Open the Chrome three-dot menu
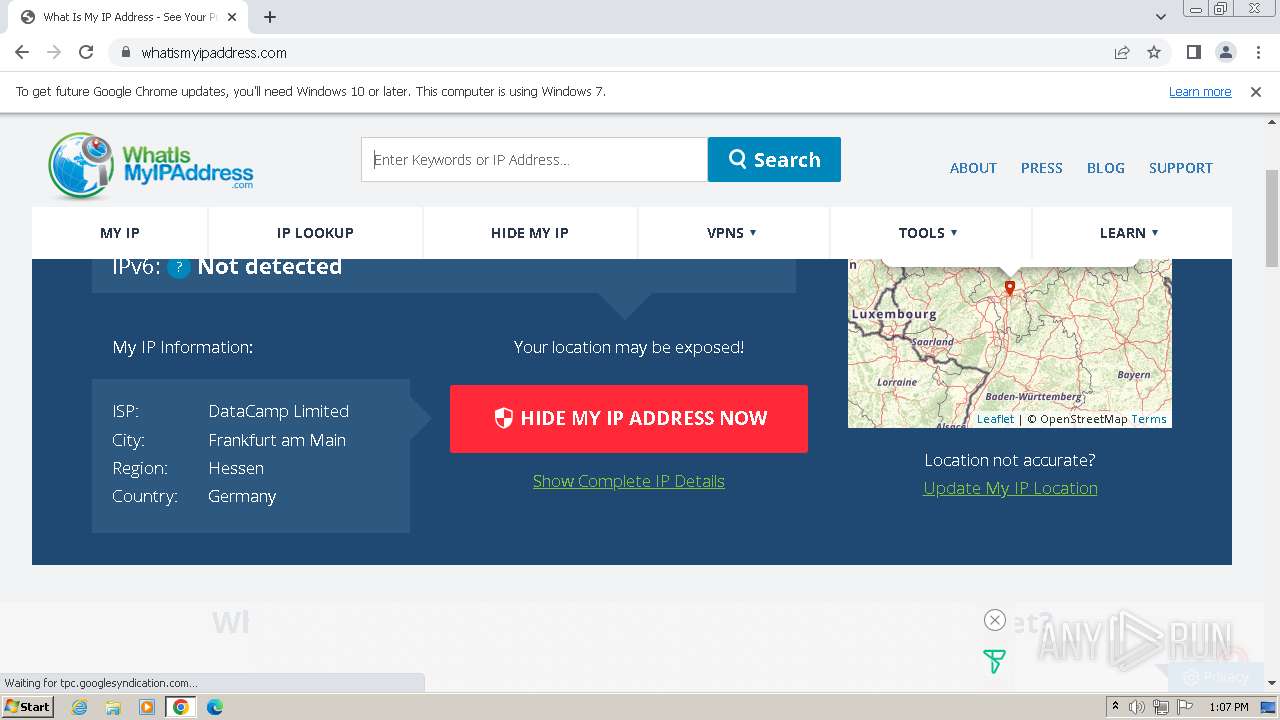Viewport: 1280px width, 720px height. tap(1258, 52)
